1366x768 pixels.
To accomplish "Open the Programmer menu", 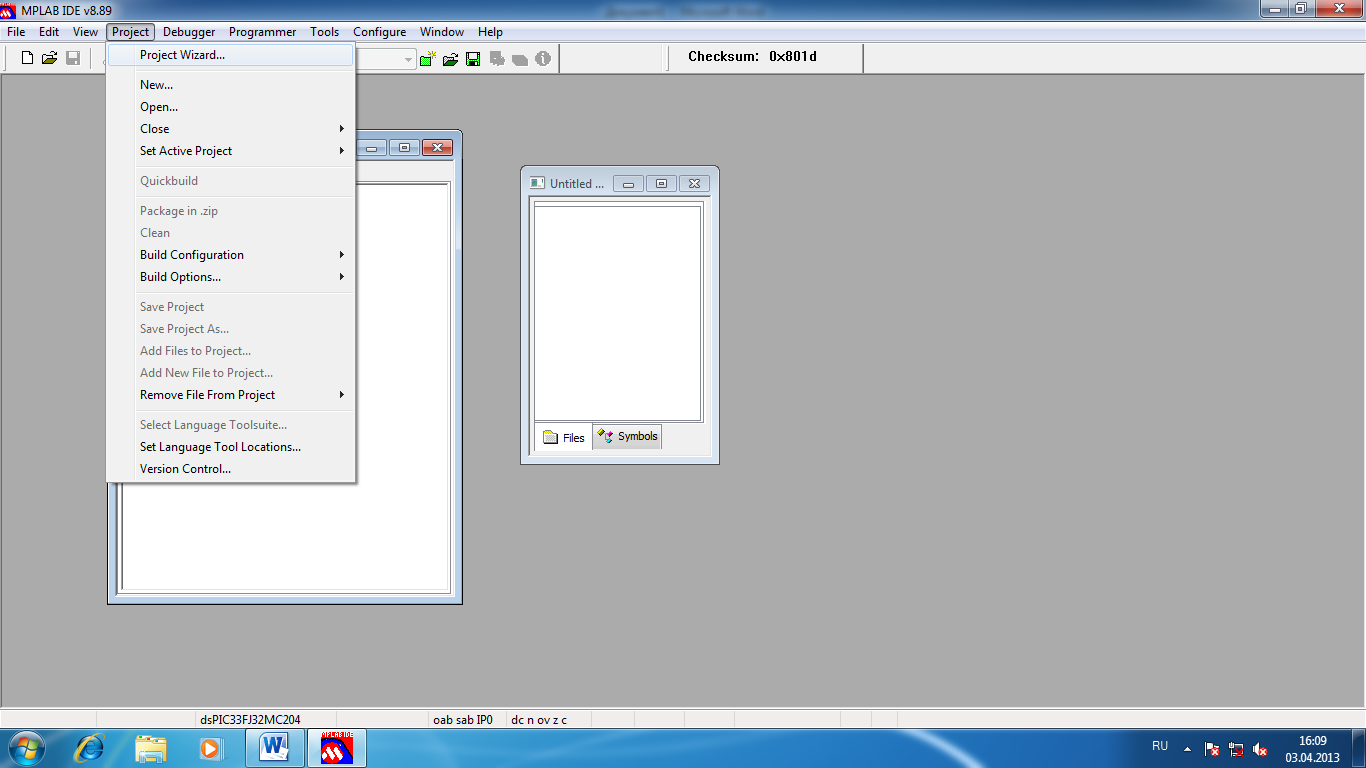I will pyautogui.click(x=263, y=32).
